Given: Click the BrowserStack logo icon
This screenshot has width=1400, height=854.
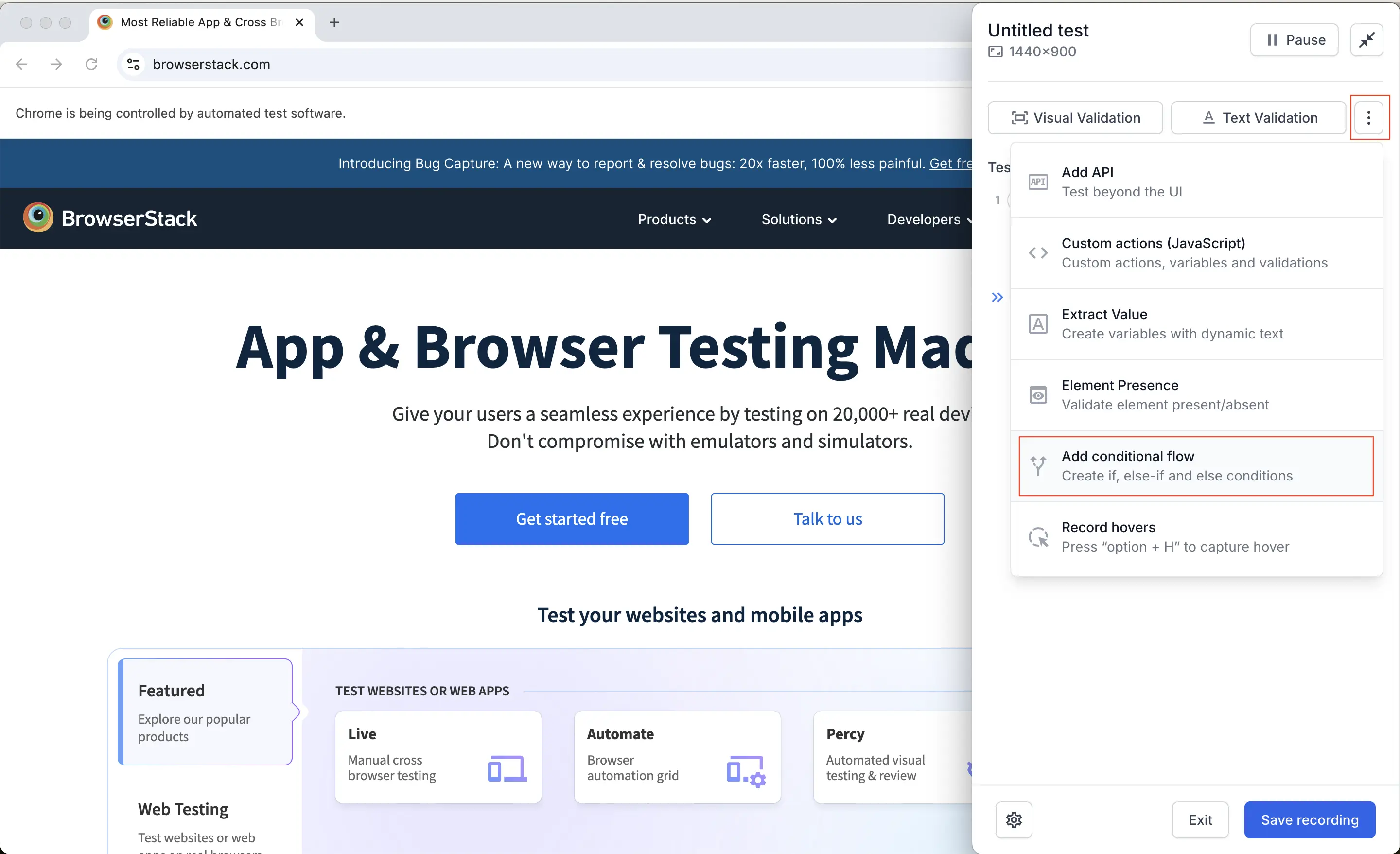Looking at the screenshot, I should (x=38, y=218).
